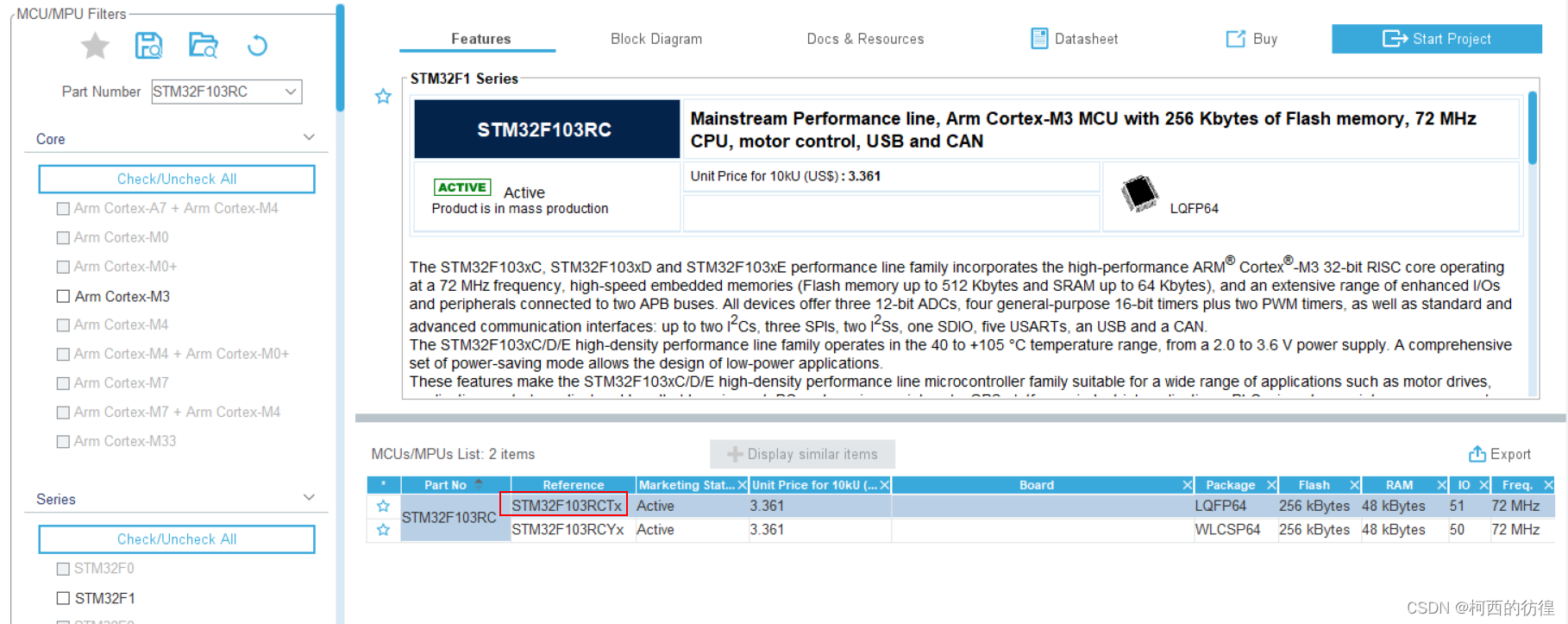Click Check/Uncheck All under Series
This screenshot has width=1568, height=624.
[177, 539]
